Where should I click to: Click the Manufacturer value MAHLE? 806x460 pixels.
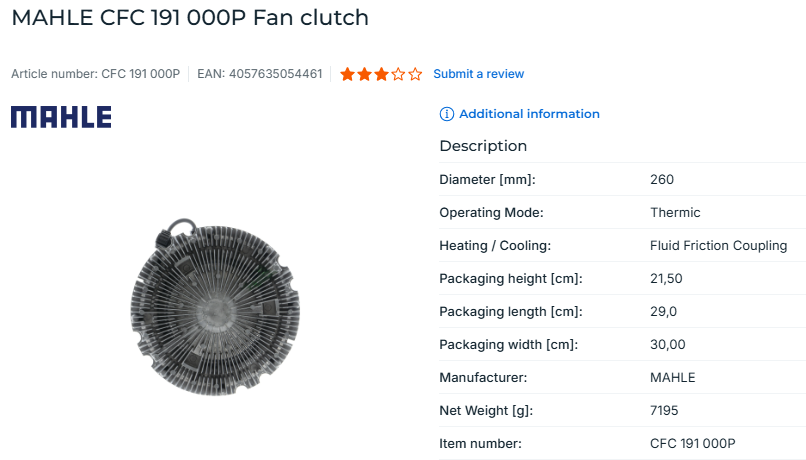(x=672, y=378)
